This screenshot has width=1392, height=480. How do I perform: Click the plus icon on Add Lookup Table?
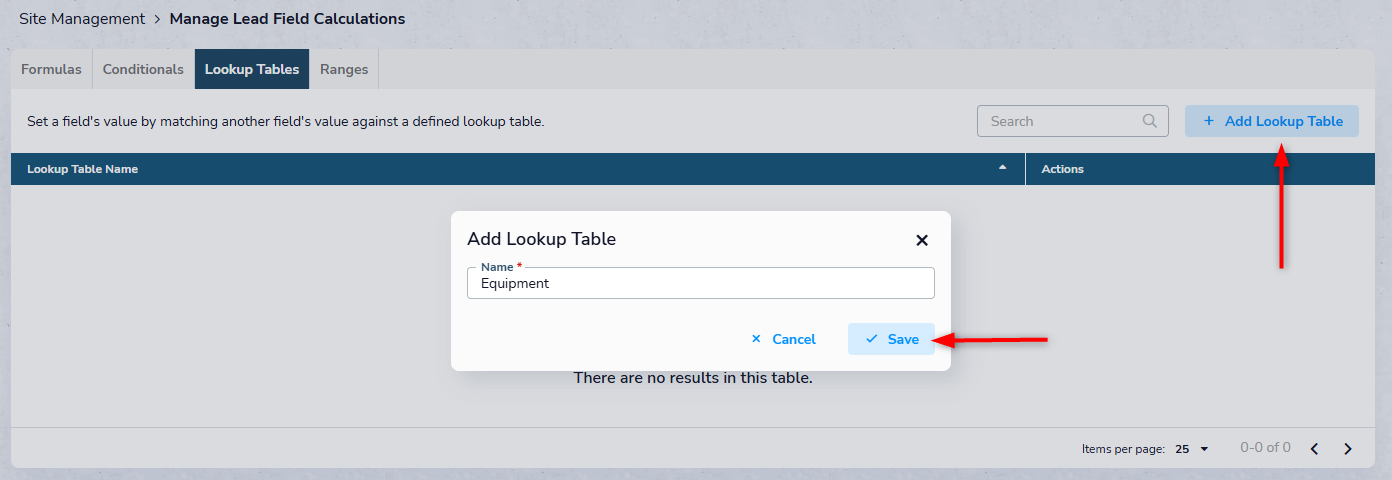[1209, 121]
